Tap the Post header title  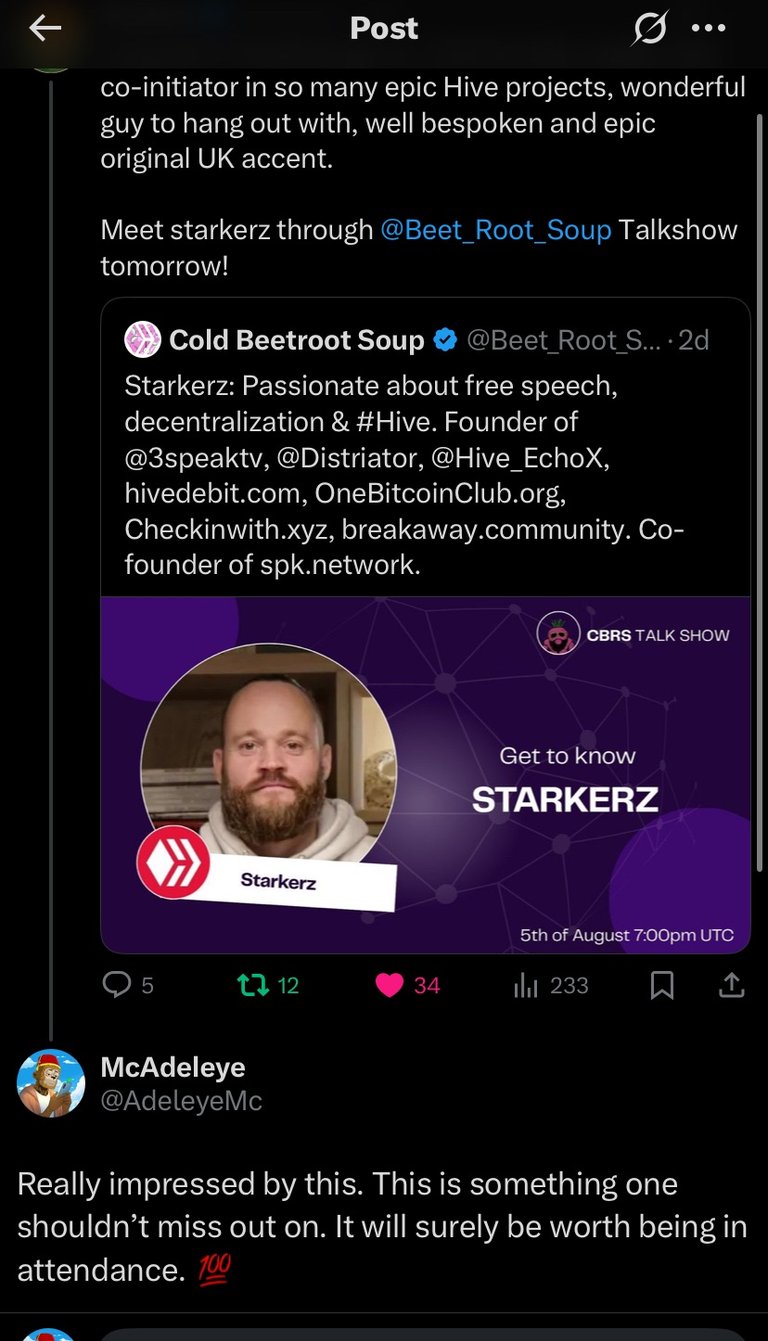pos(384,29)
